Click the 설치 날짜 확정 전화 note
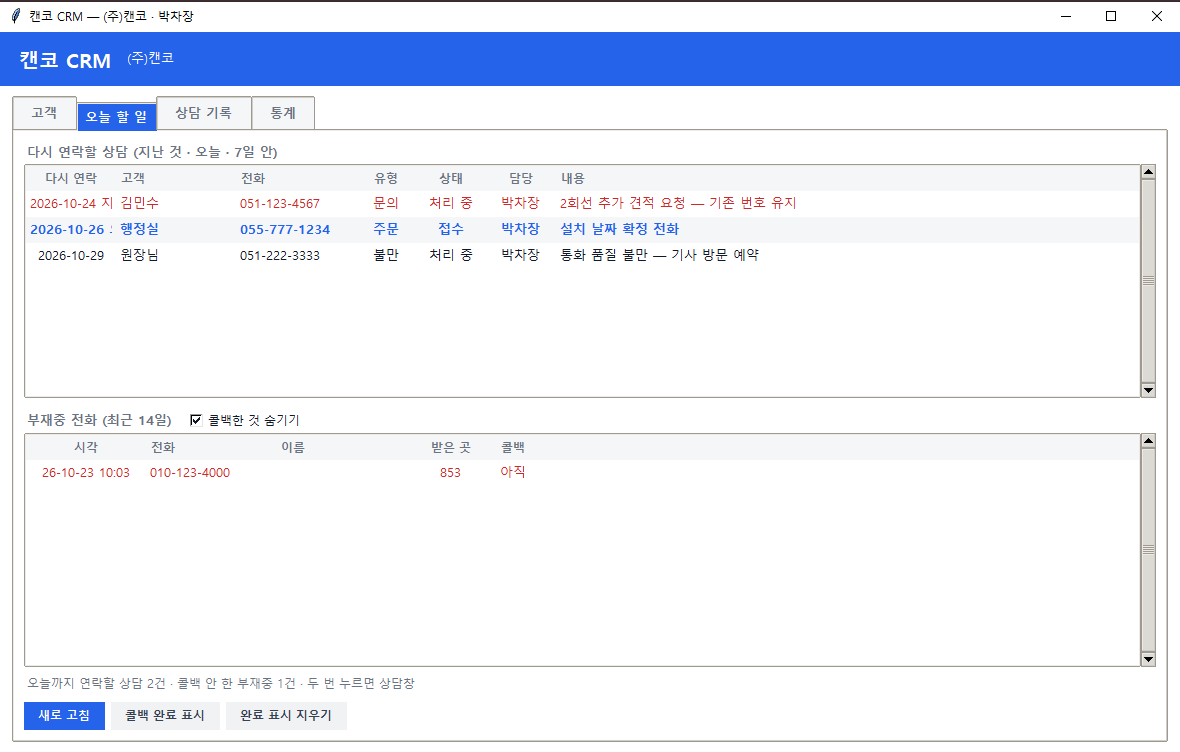This screenshot has height=752, width=1180. (619, 230)
